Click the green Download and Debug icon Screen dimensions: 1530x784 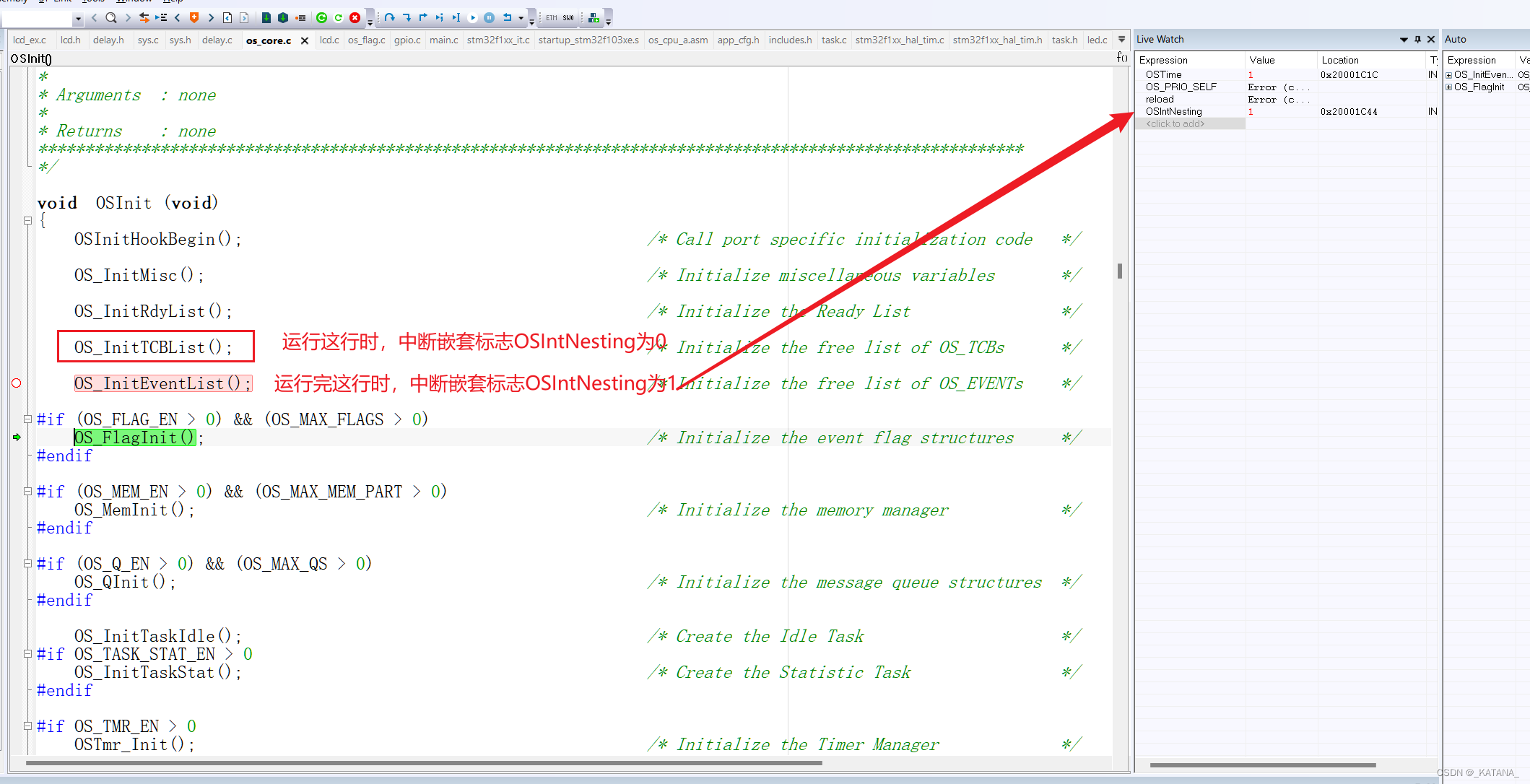[x=322, y=17]
